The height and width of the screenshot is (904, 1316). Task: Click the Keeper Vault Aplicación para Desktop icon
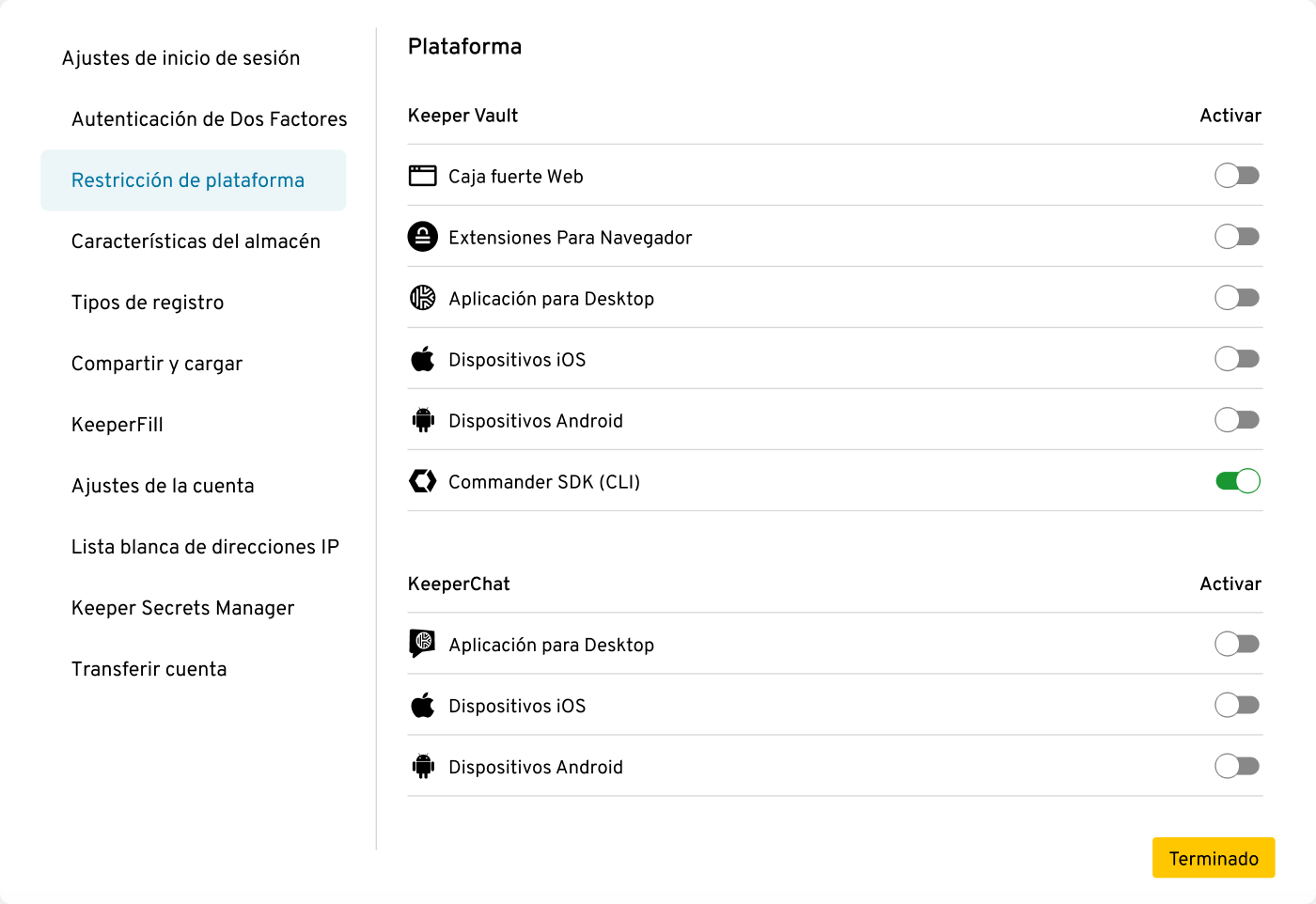(x=423, y=298)
